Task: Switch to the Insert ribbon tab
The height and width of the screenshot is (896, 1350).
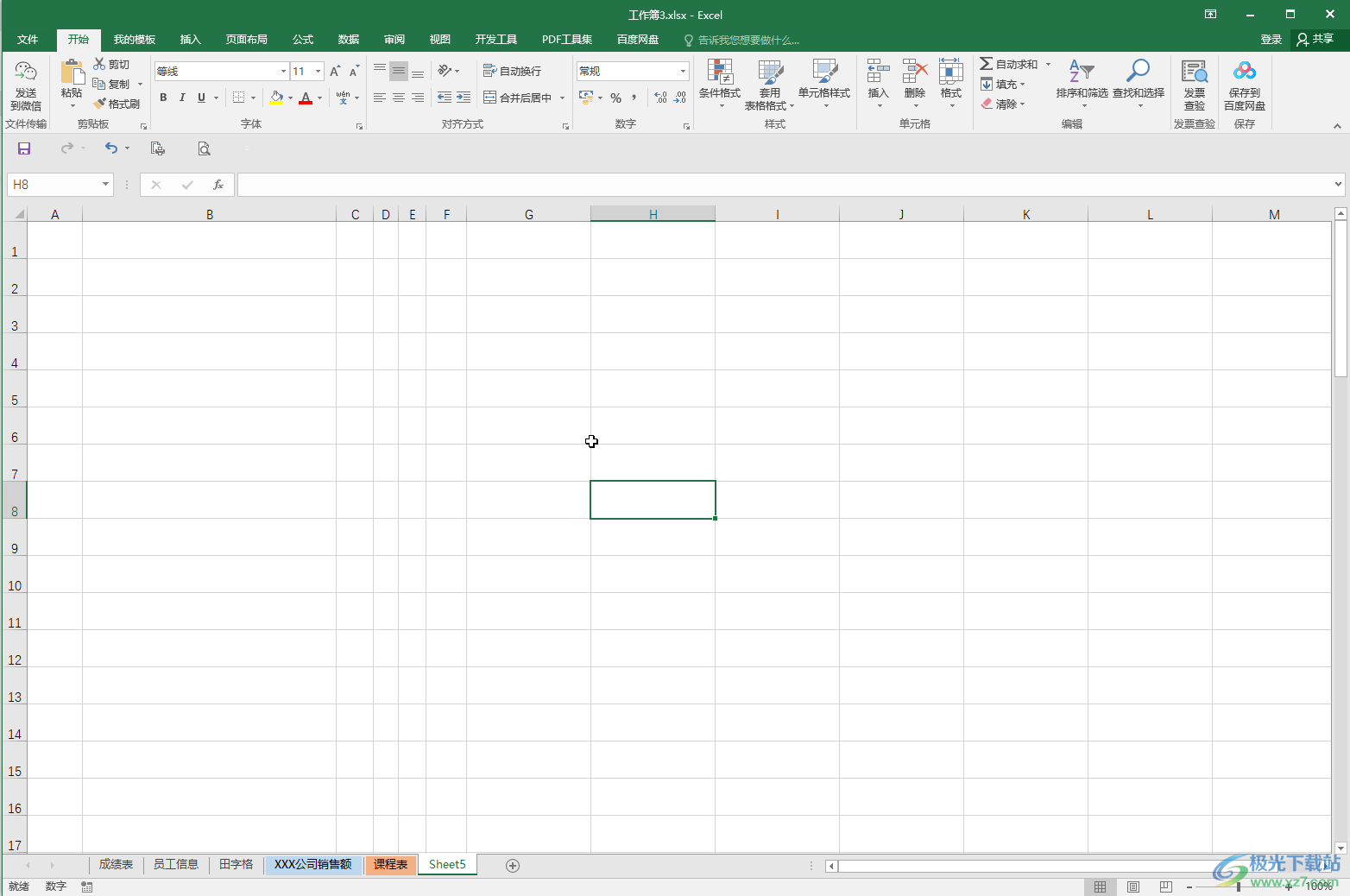Action: (190, 40)
